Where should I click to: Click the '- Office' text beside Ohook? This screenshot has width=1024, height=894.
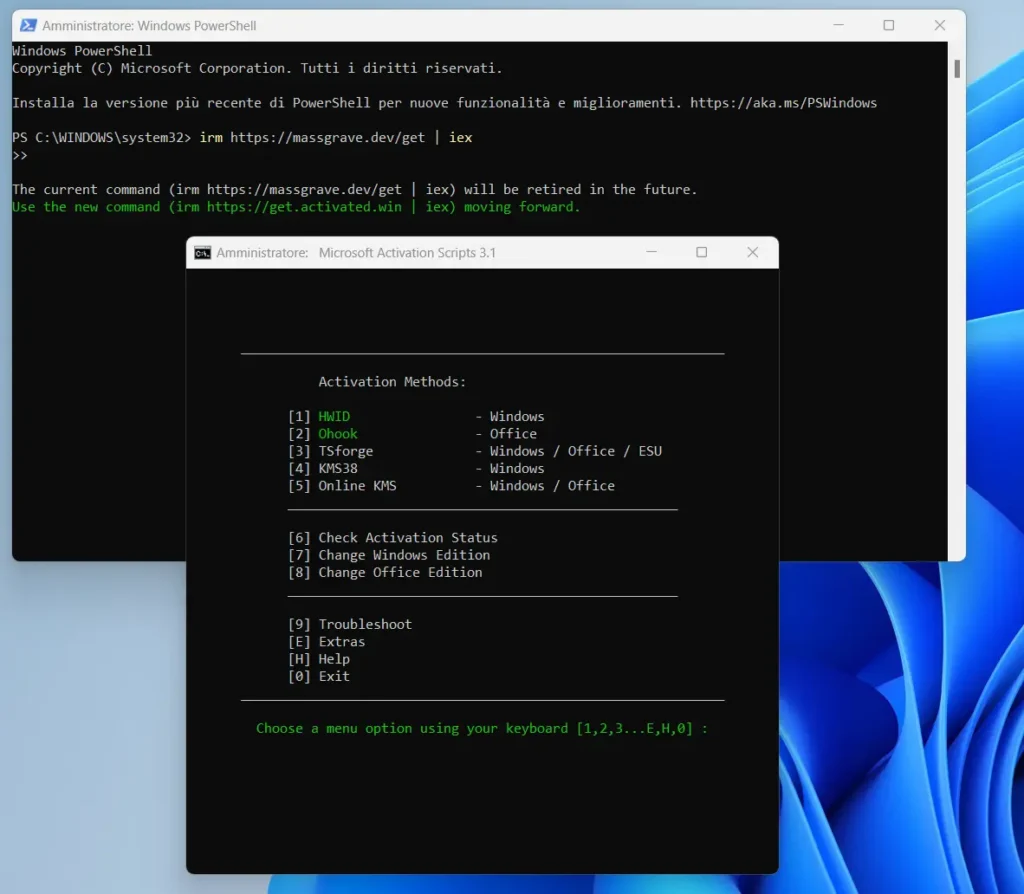(x=506, y=434)
